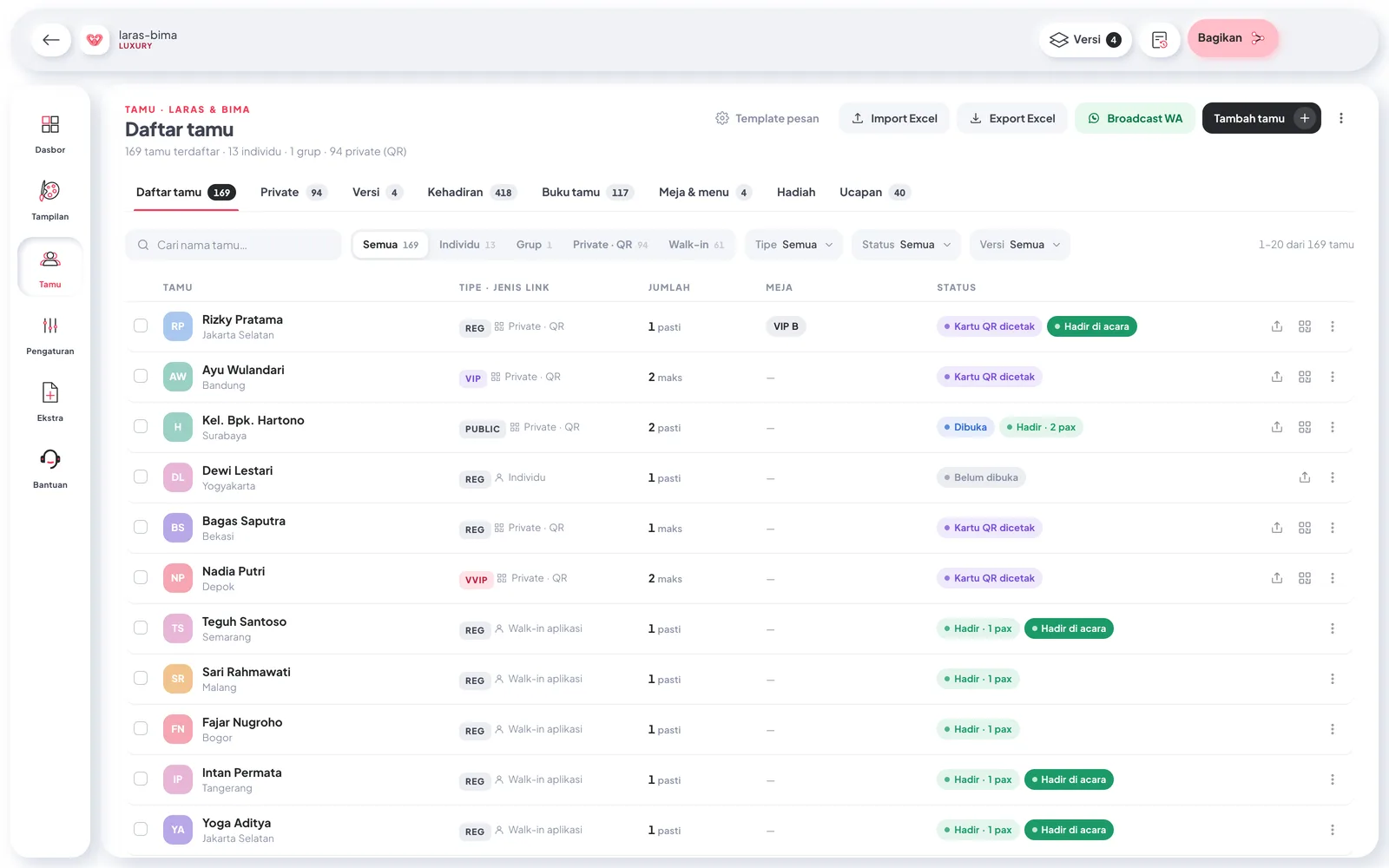Tick the checkbox for Fajar Nugroho
Screen dimensions: 1389x868
141,728
